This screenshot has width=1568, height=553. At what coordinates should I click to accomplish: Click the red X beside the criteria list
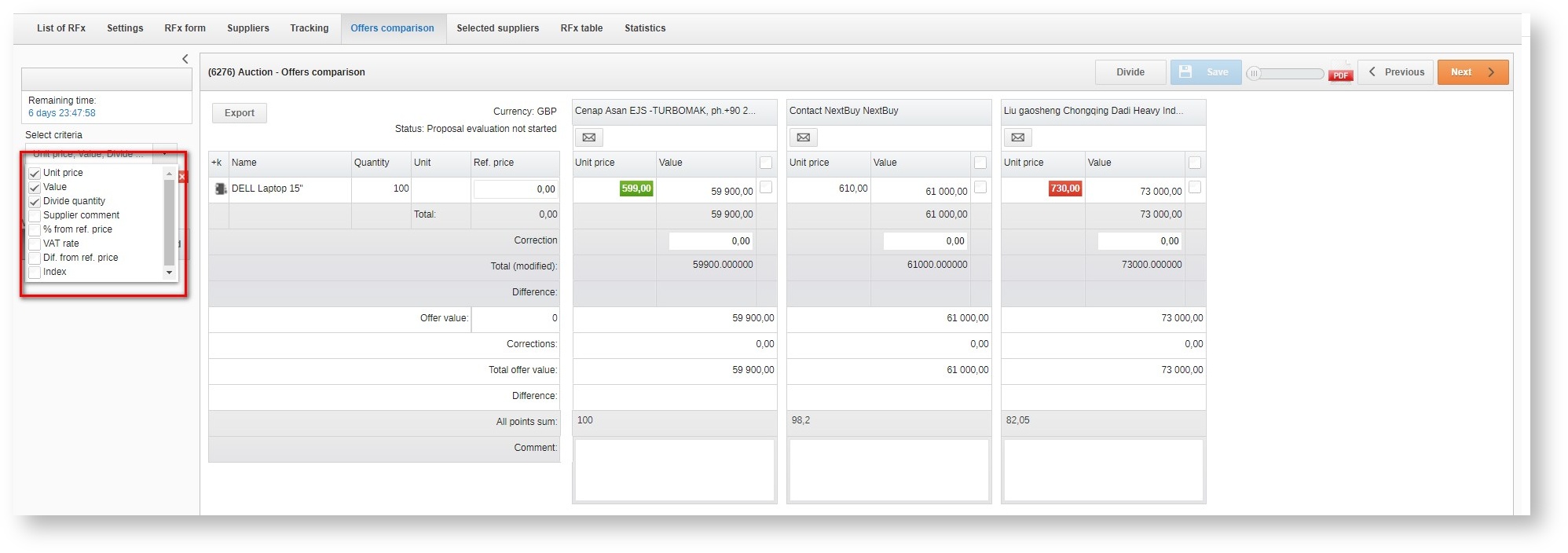tap(182, 177)
